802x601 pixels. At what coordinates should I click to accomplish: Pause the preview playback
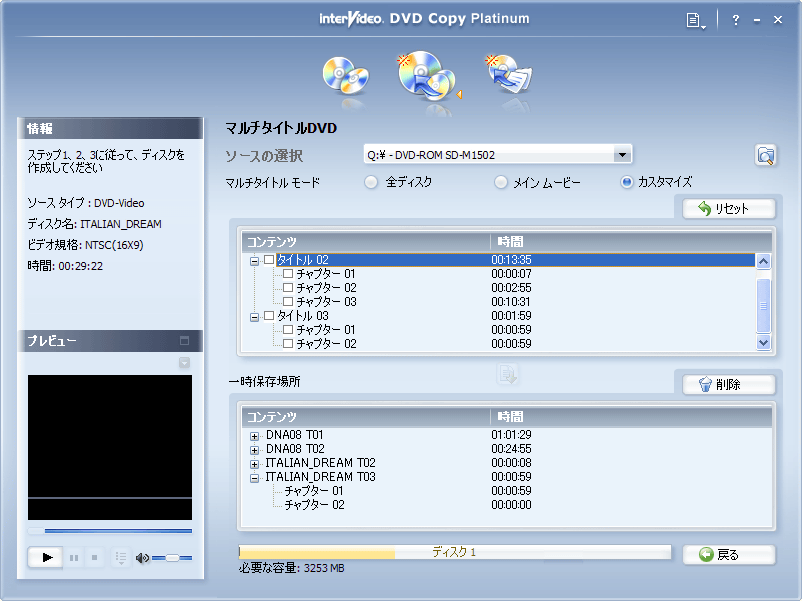pyautogui.click(x=74, y=558)
